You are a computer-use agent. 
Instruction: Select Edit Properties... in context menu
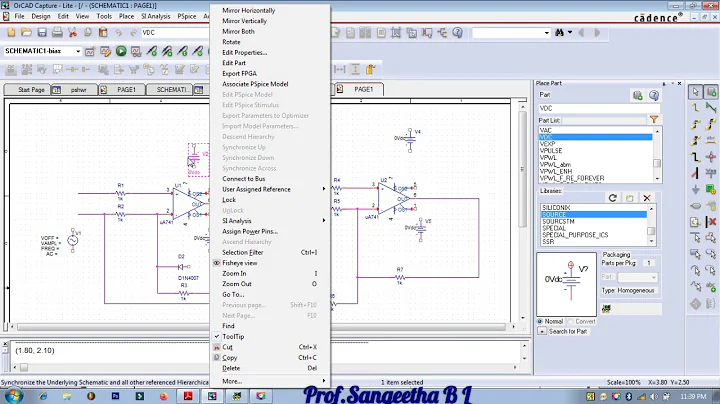[x=244, y=52]
